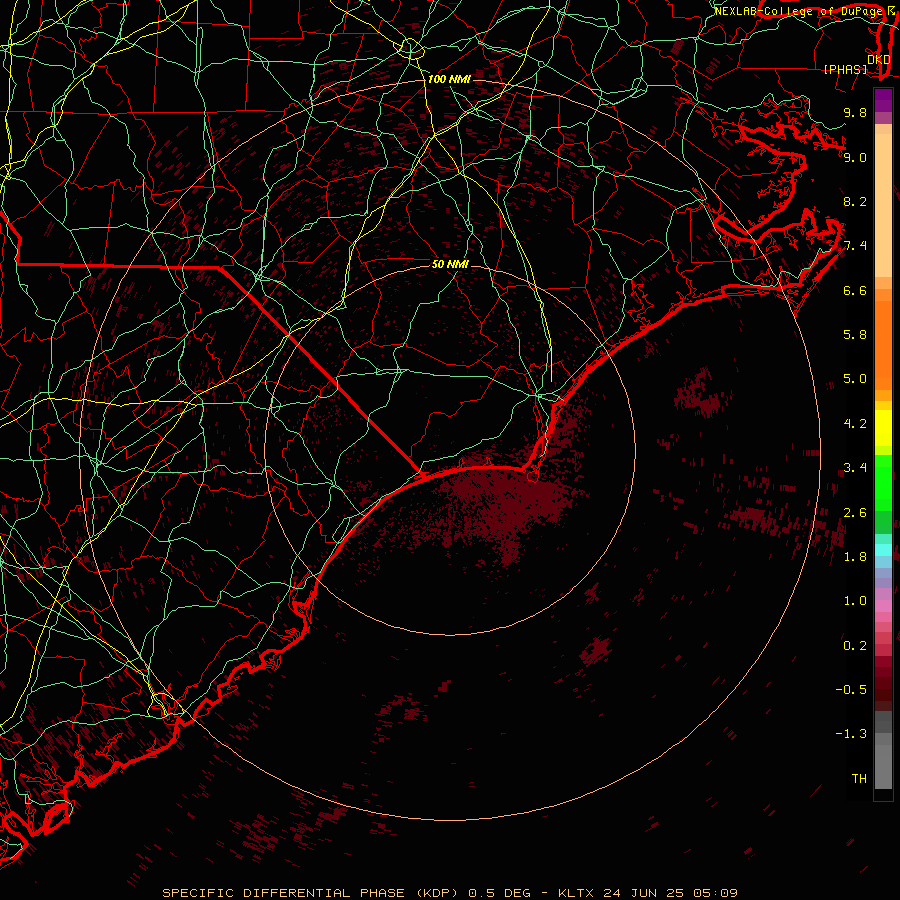Pick the cyan band of the color scale
Viewport: 900px width, 900px height.
click(883, 550)
